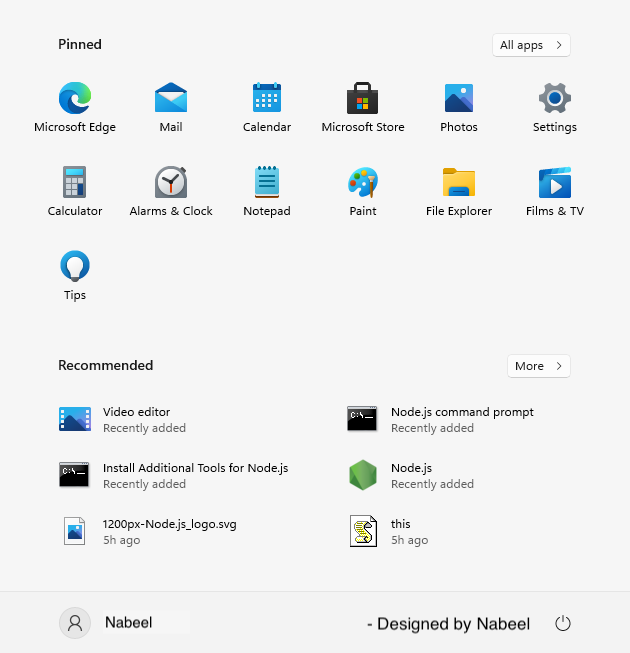Viewport: 630px width, 653px height.
Task: Click the 'Films & TV' label
Action: [x=555, y=211]
